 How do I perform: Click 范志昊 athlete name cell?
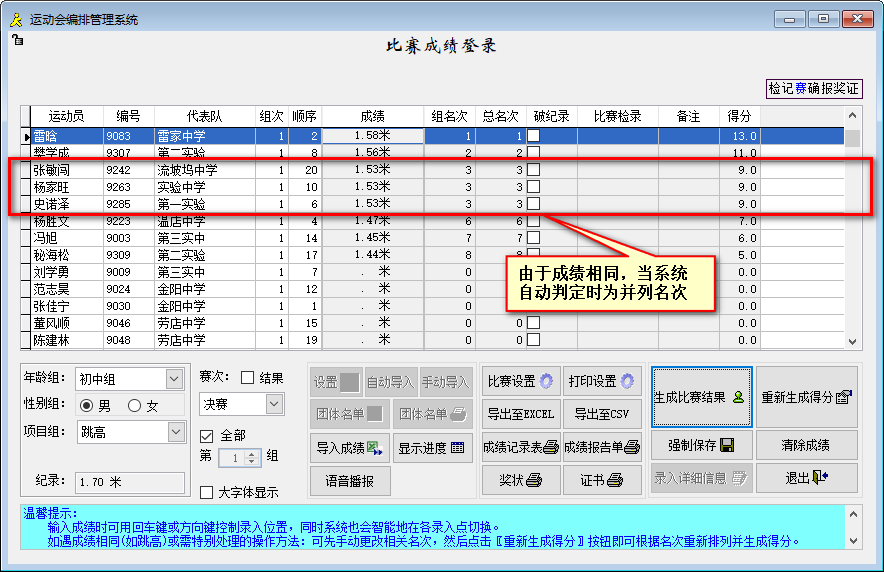coord(67,289)
